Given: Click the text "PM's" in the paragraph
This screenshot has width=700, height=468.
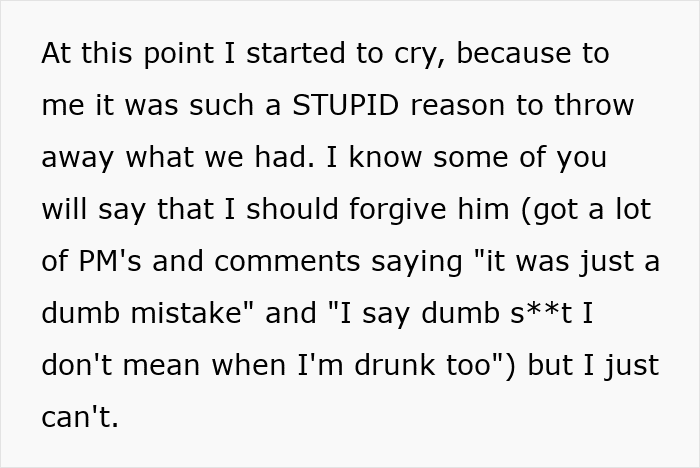Looking at the screenshot, I should click(109, 260).
